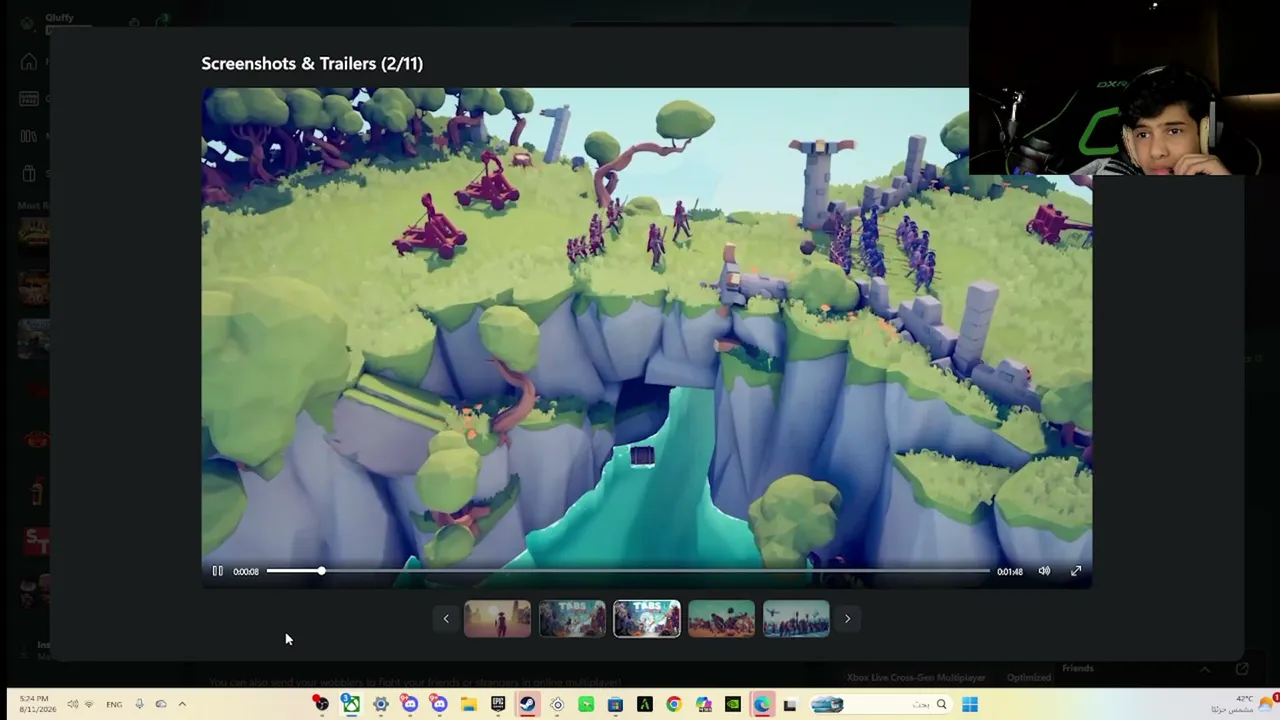The image size is (1280, 720).
Task: Seek on the trailer progress bar
Action: pos(628,571)
